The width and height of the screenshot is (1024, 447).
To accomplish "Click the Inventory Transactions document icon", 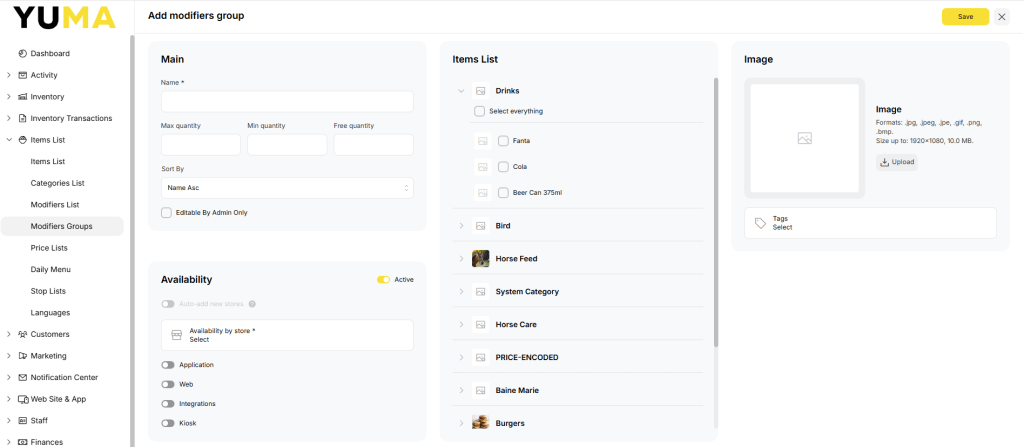I will tap(22, 118).
